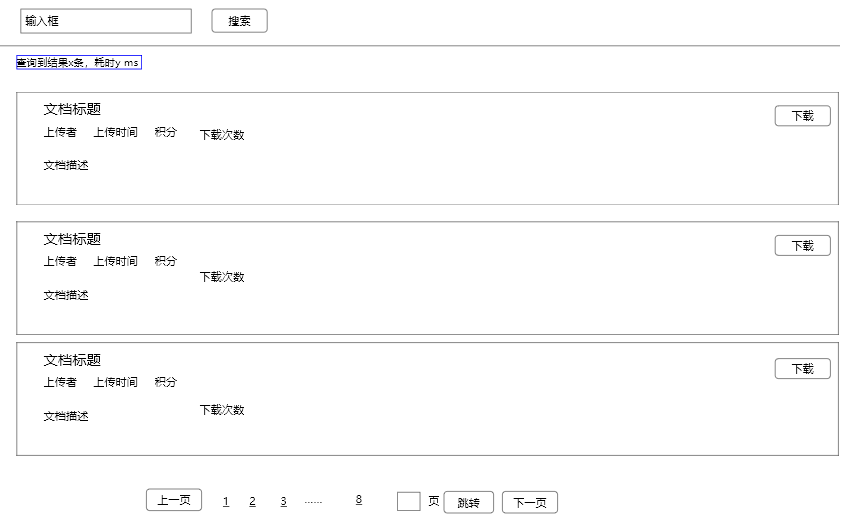847x529 pixels.
Task: Click 下载次数 in the second card
Action: coord(222,277)
